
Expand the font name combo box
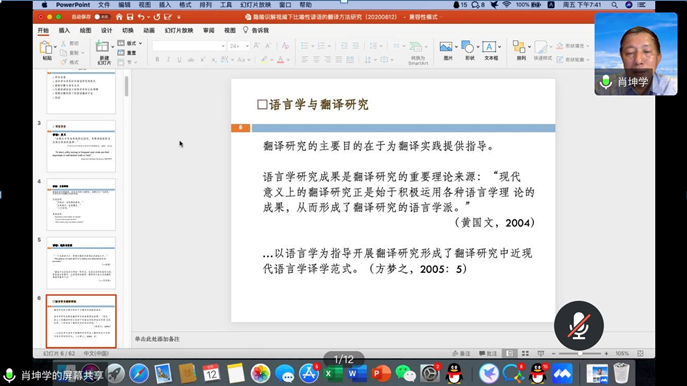pyautogui.click(x=189, y=46)
